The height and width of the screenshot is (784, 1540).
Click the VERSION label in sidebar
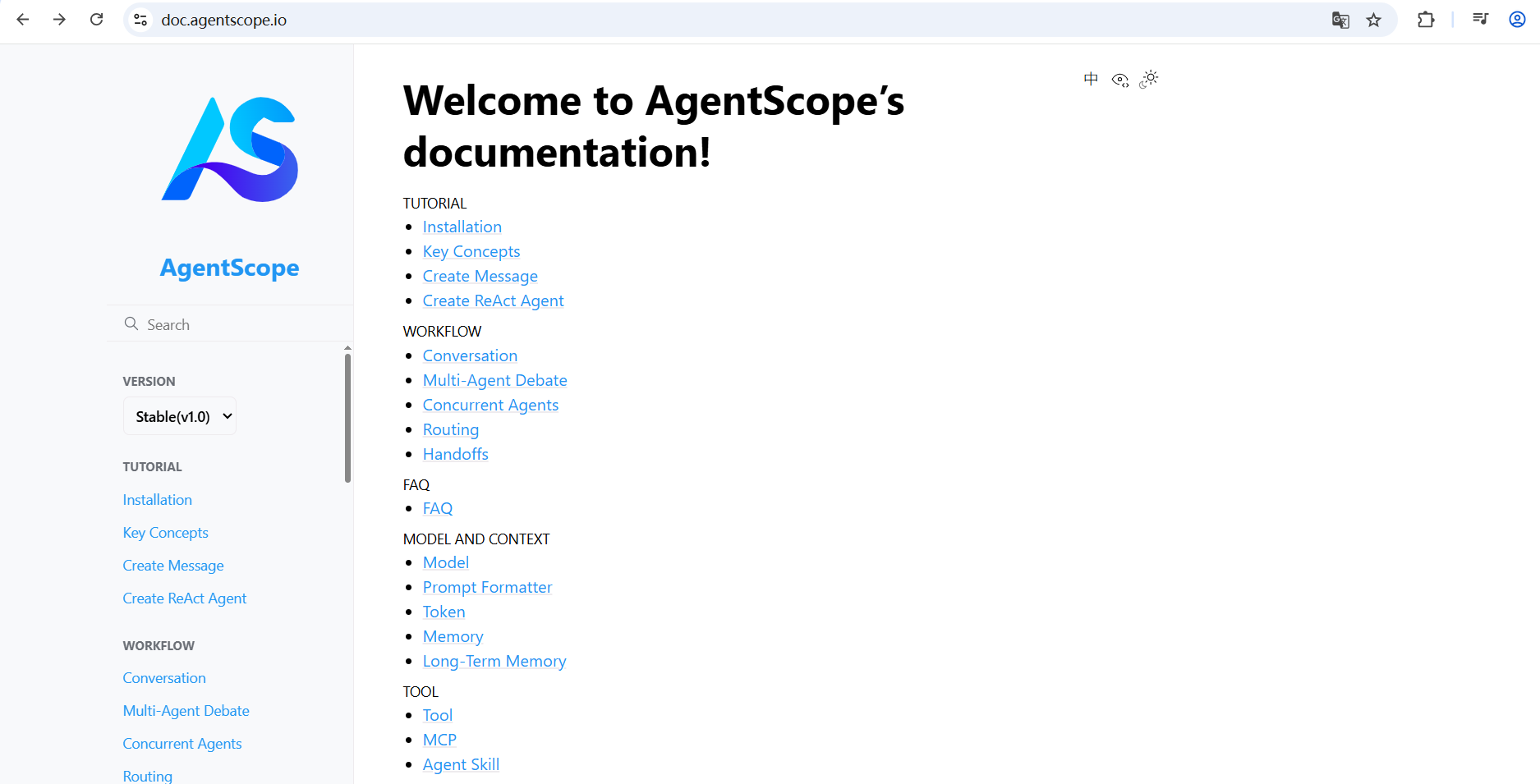point(149,382)
